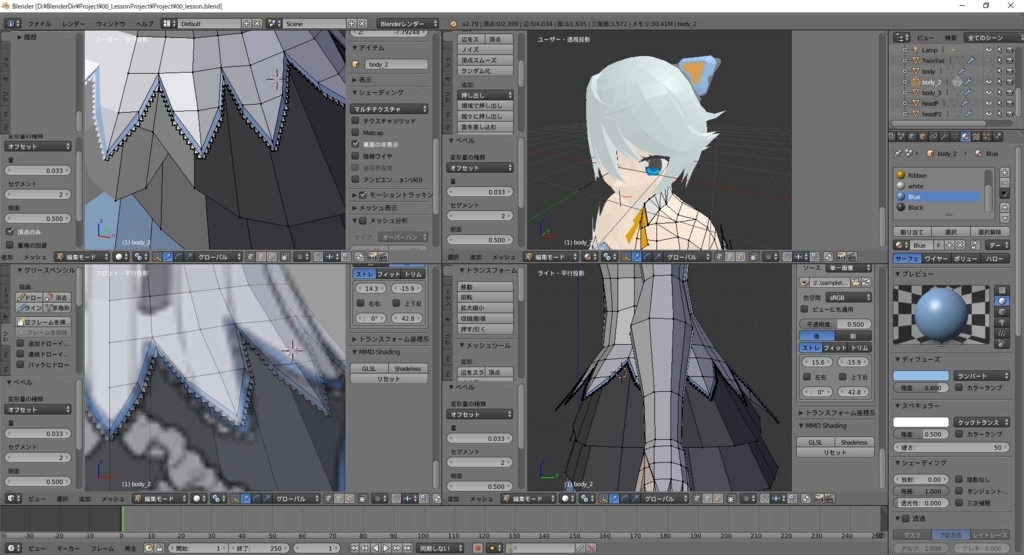The image size is (1024, 555).
Task: Open the World properties tab icon
Action: pyautogui.click(x=912, y=136)
